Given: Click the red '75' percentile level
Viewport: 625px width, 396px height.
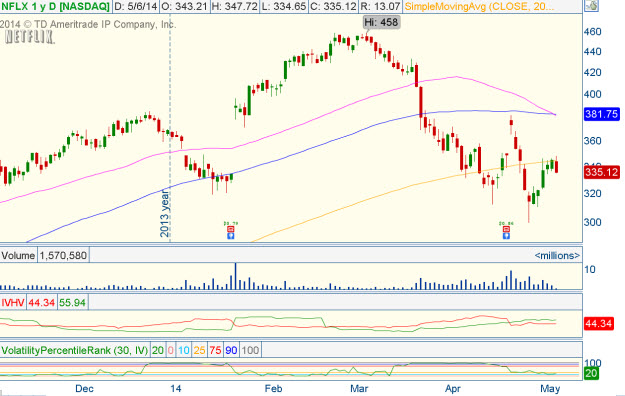Looking at the screenshot, I should pyautogui.click(x=215, y=350).
